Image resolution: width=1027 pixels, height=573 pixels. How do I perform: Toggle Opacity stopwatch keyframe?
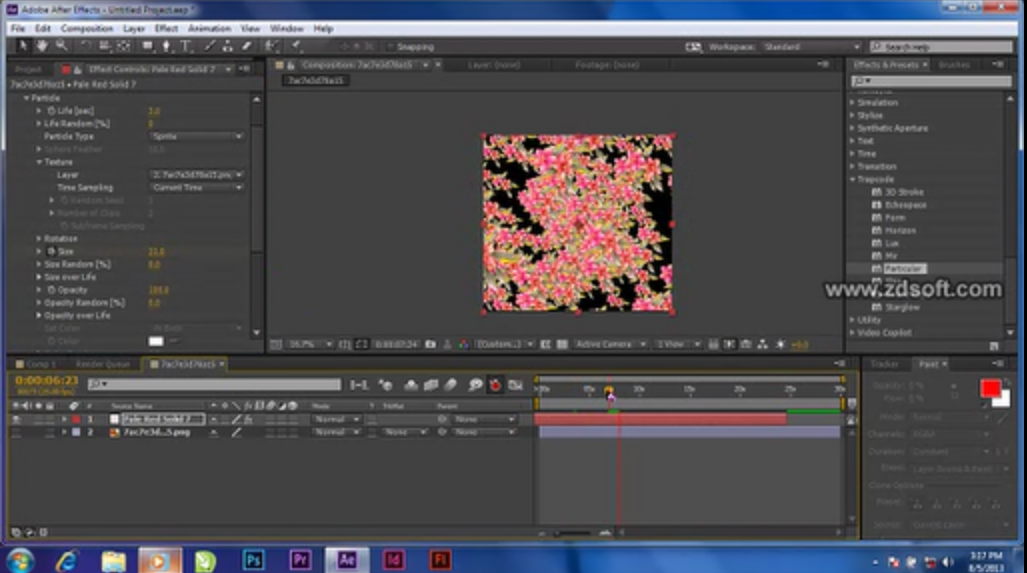click(x=51, y=290)
